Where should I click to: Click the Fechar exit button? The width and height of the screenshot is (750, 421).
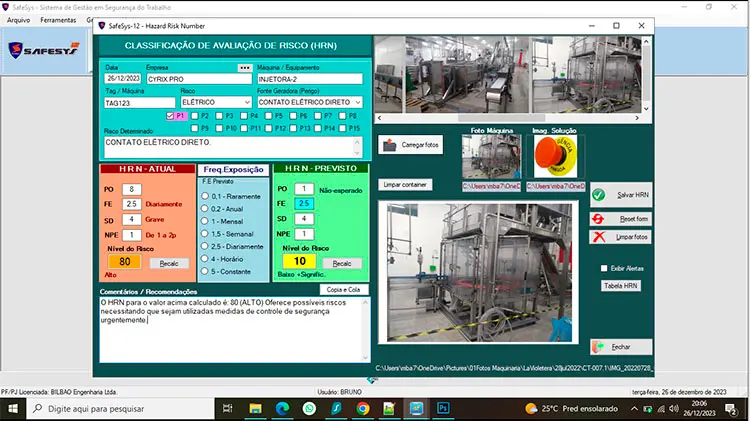620,347
